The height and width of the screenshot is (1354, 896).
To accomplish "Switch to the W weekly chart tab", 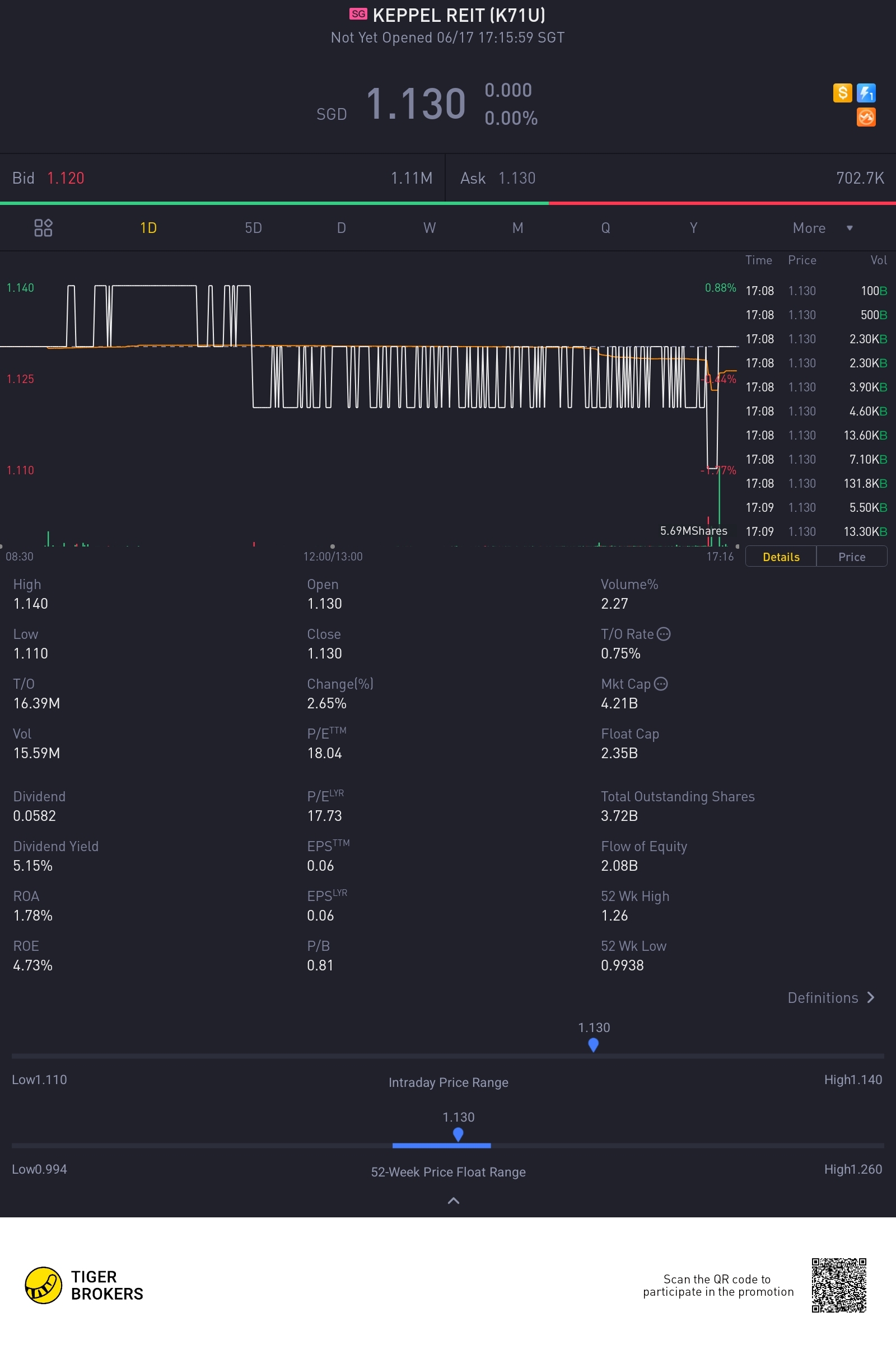I will click(429, 228).
